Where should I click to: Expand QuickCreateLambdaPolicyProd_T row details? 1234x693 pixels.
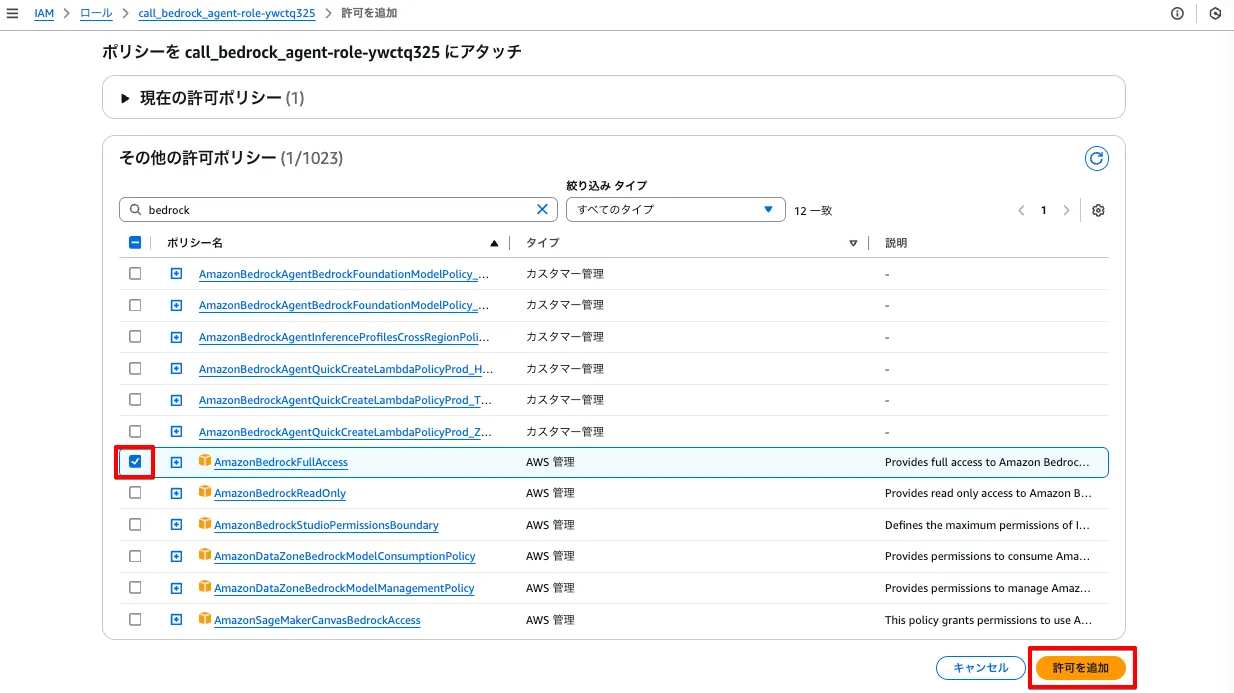coord(176,400)
